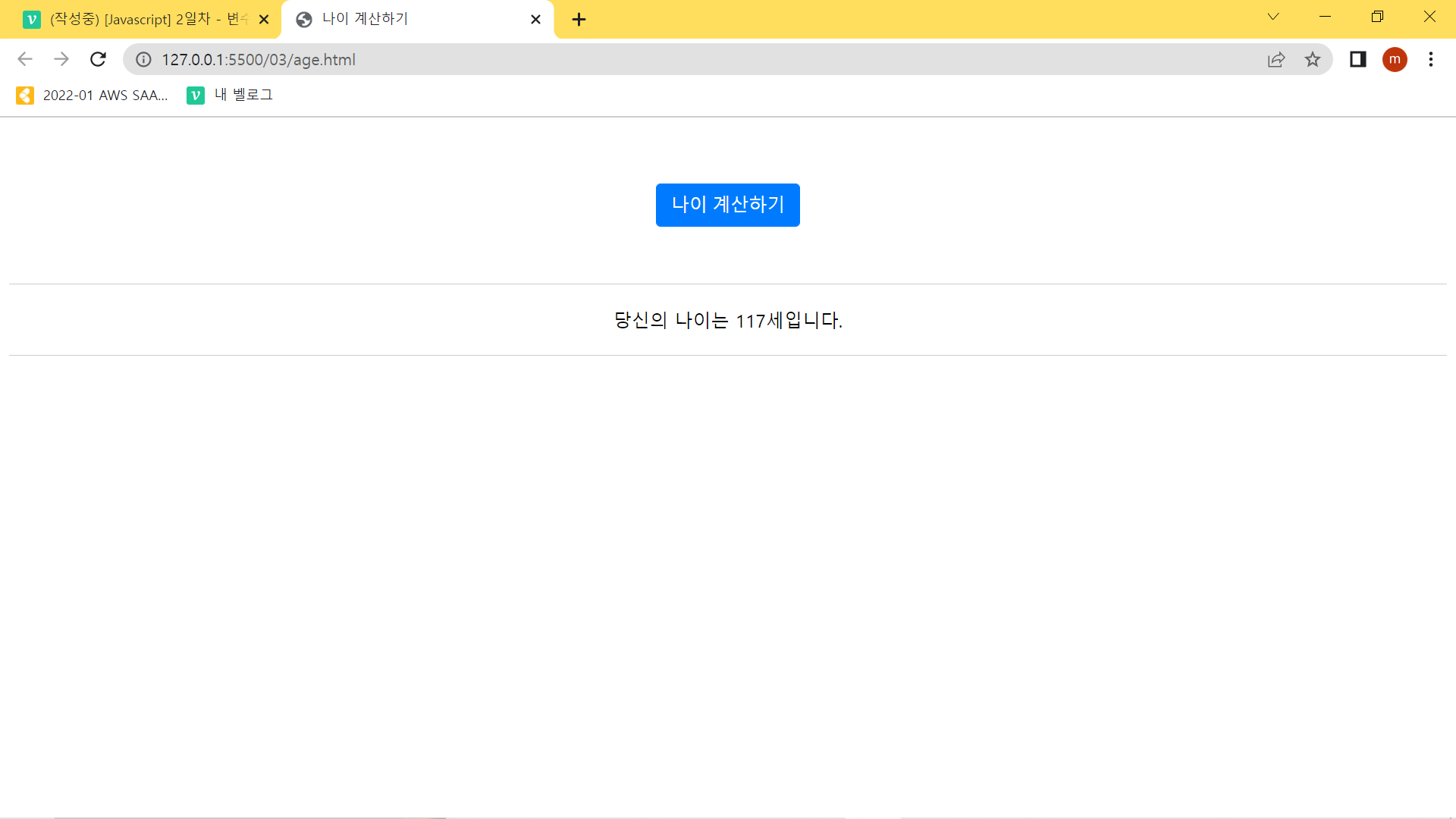
Task: Open the profile avatar 'm'
Action: pos(1395,59)
